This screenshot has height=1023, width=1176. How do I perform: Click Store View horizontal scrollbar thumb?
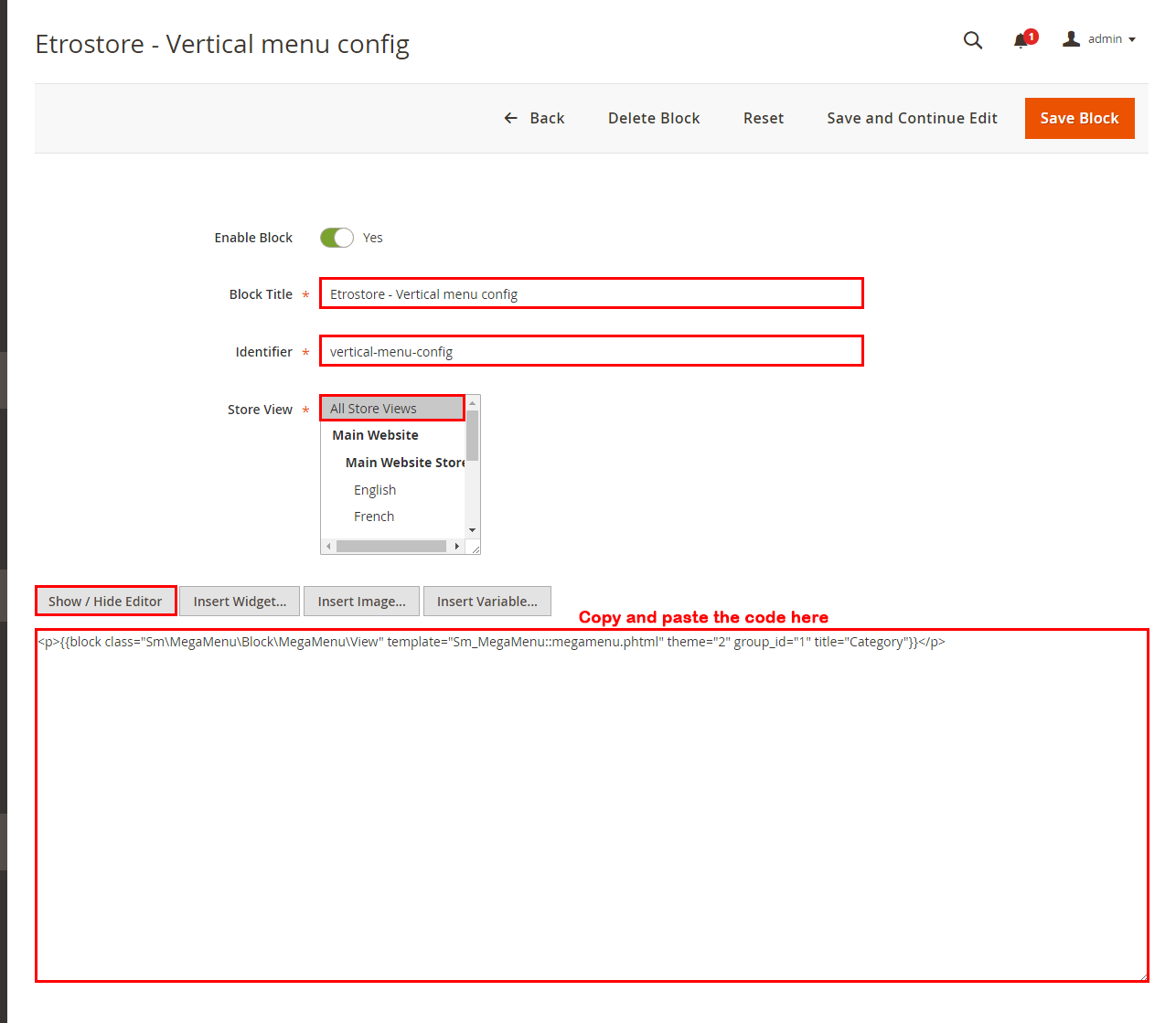pos(391,547)
